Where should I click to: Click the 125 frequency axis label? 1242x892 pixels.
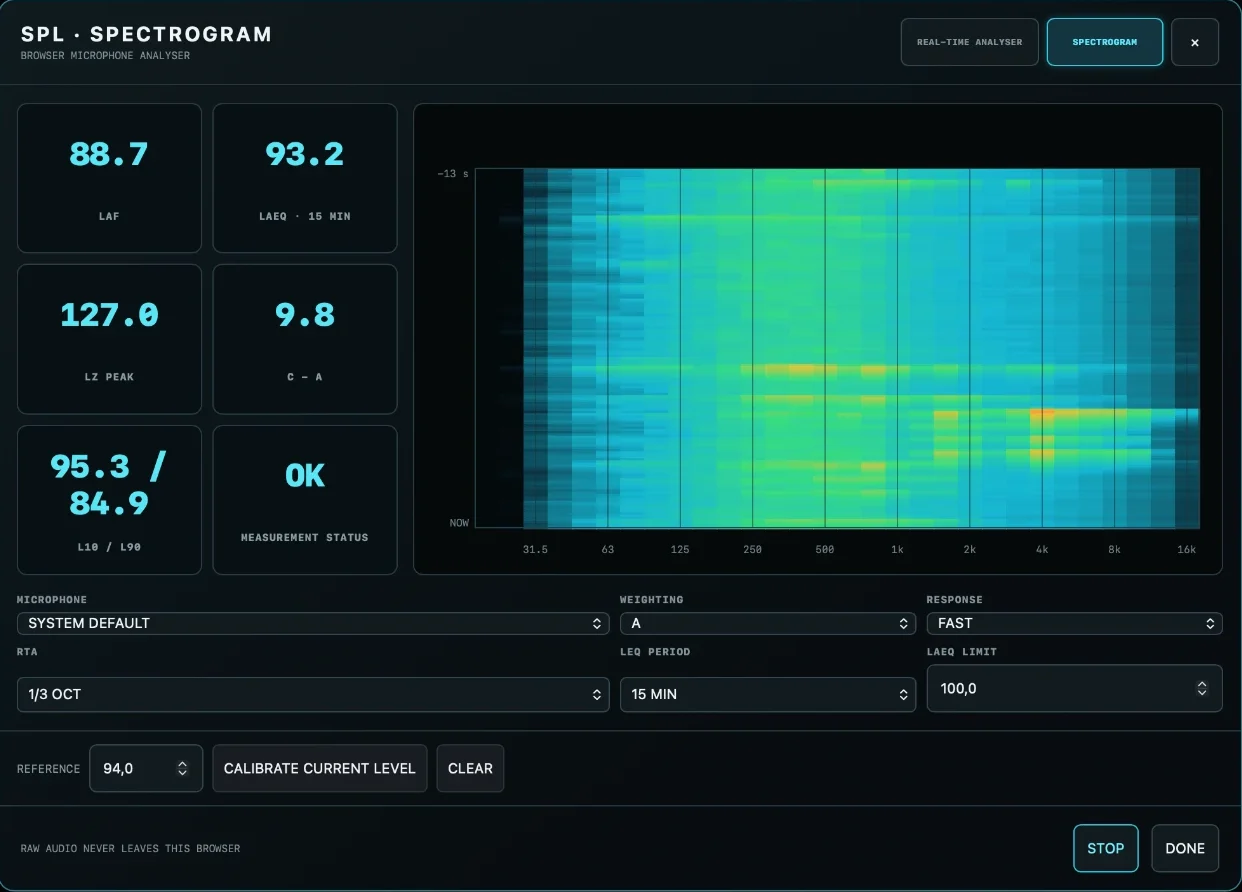pos(680,549)
